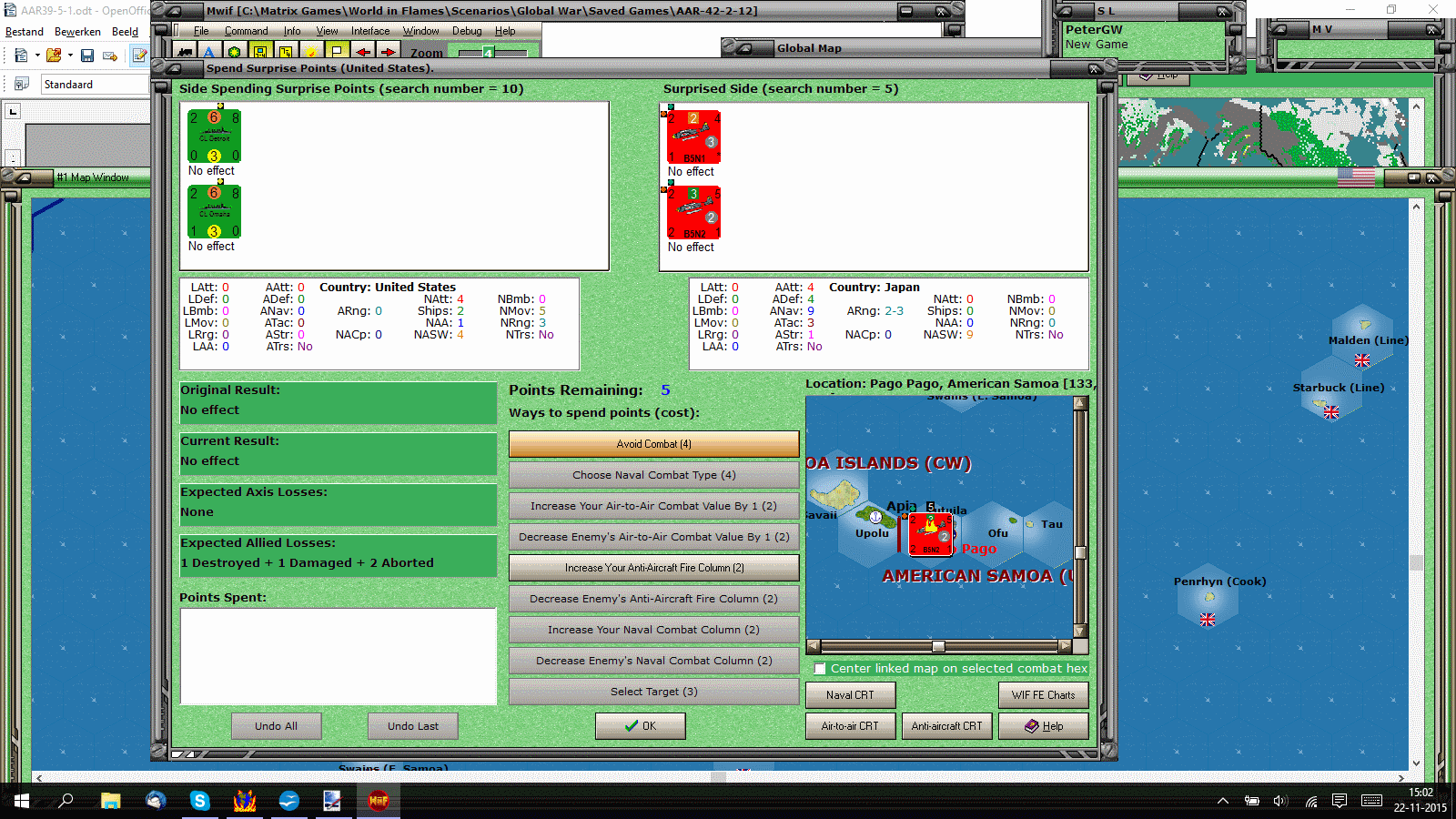Screen dimensions: 1456x819
Task: Click the UK flag on Penrhyn island
Action: pyautogui.click(x=1208, y=620)
